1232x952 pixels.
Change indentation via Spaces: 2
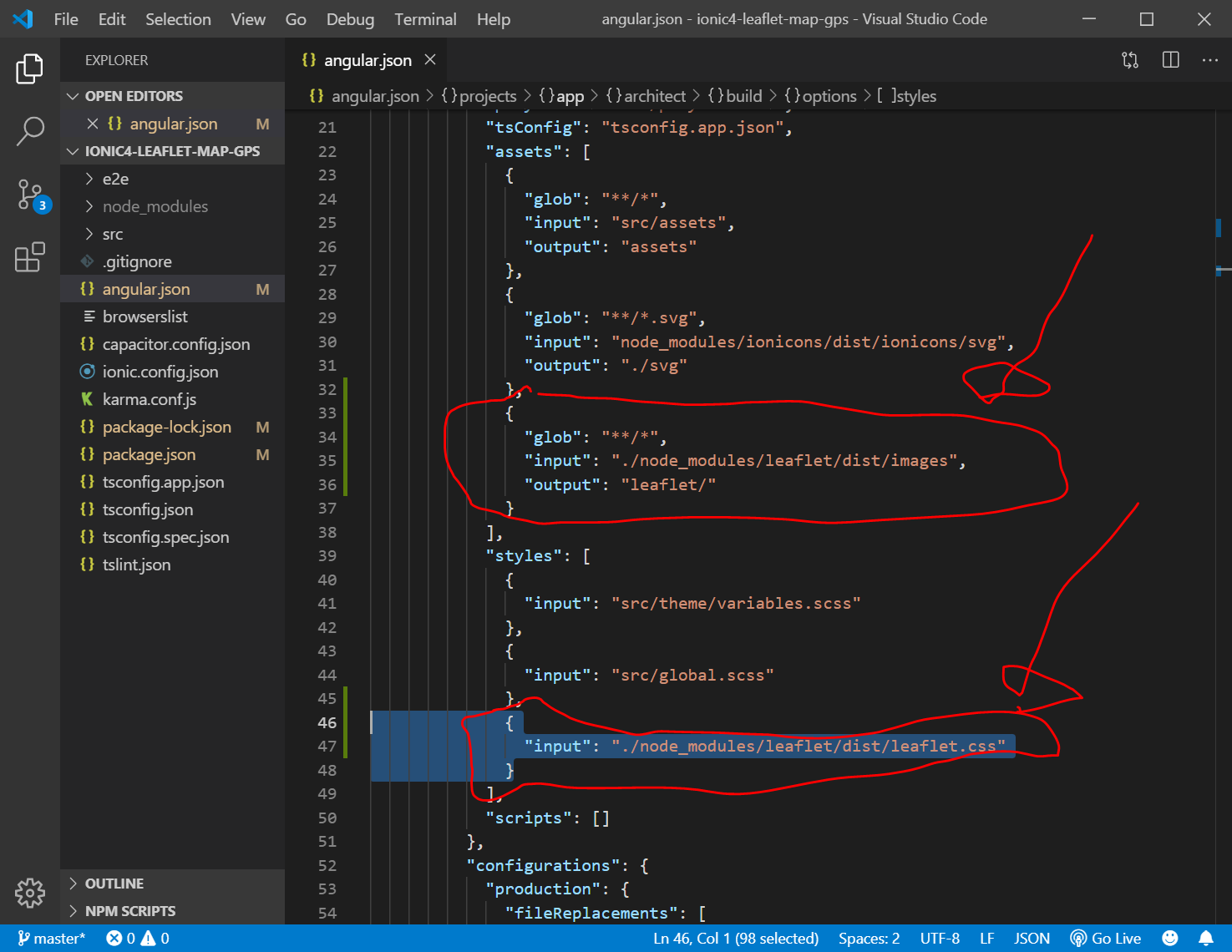[x=869, y=938]
